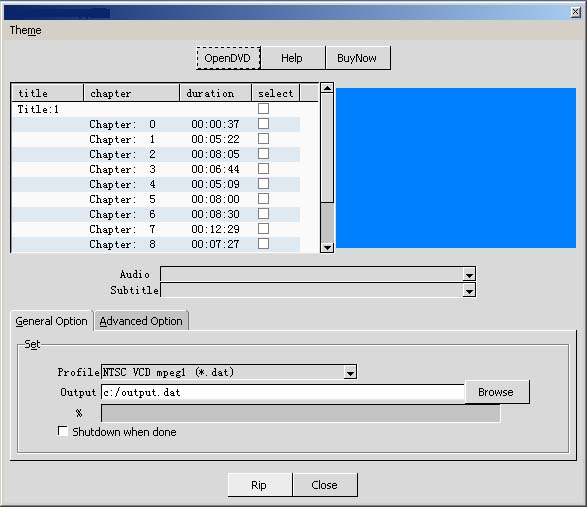The image size is (587, 507).
Task: Click duration 00:06:44
Action: (215, 169)
